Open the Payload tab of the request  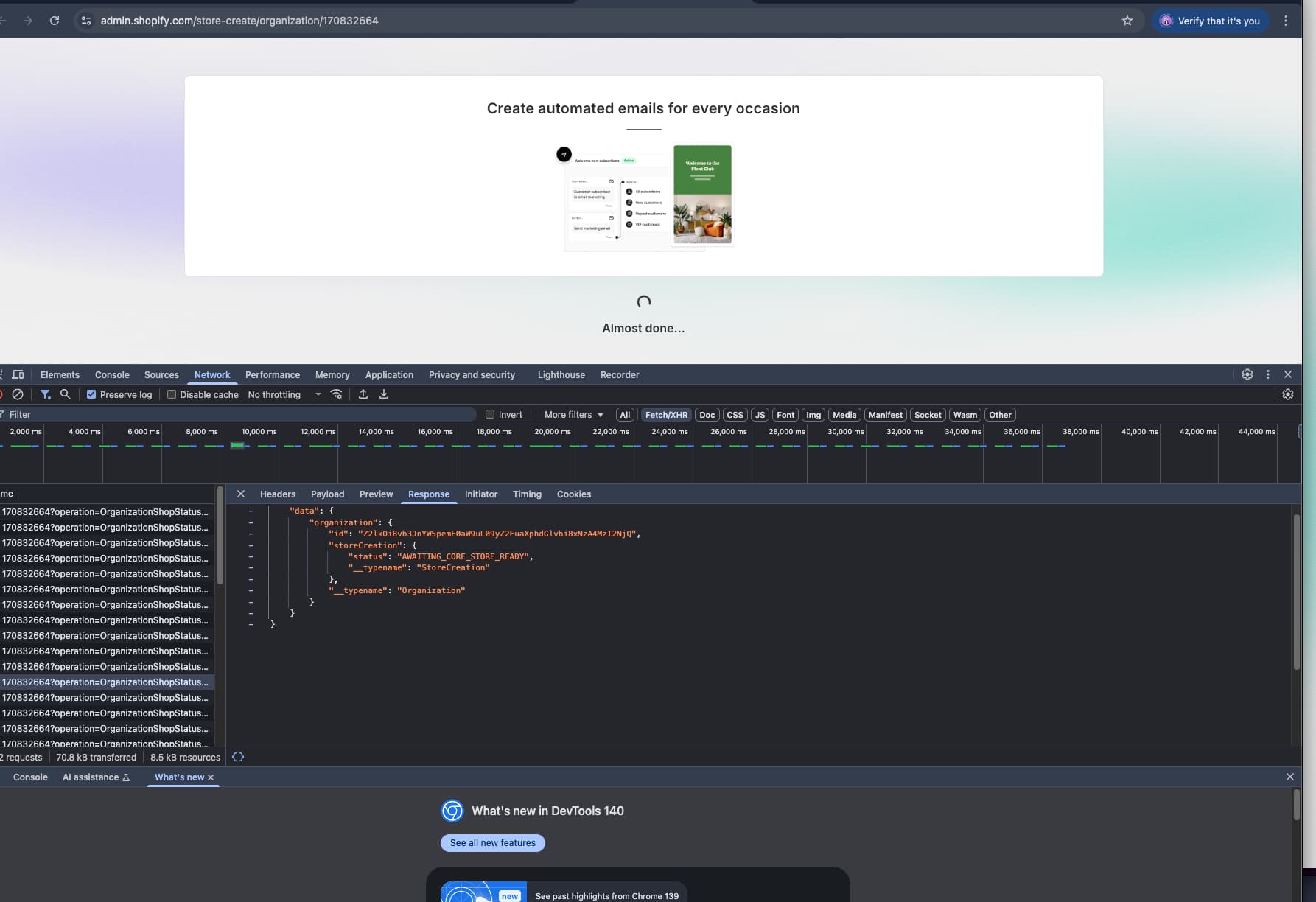pos(327,494)
